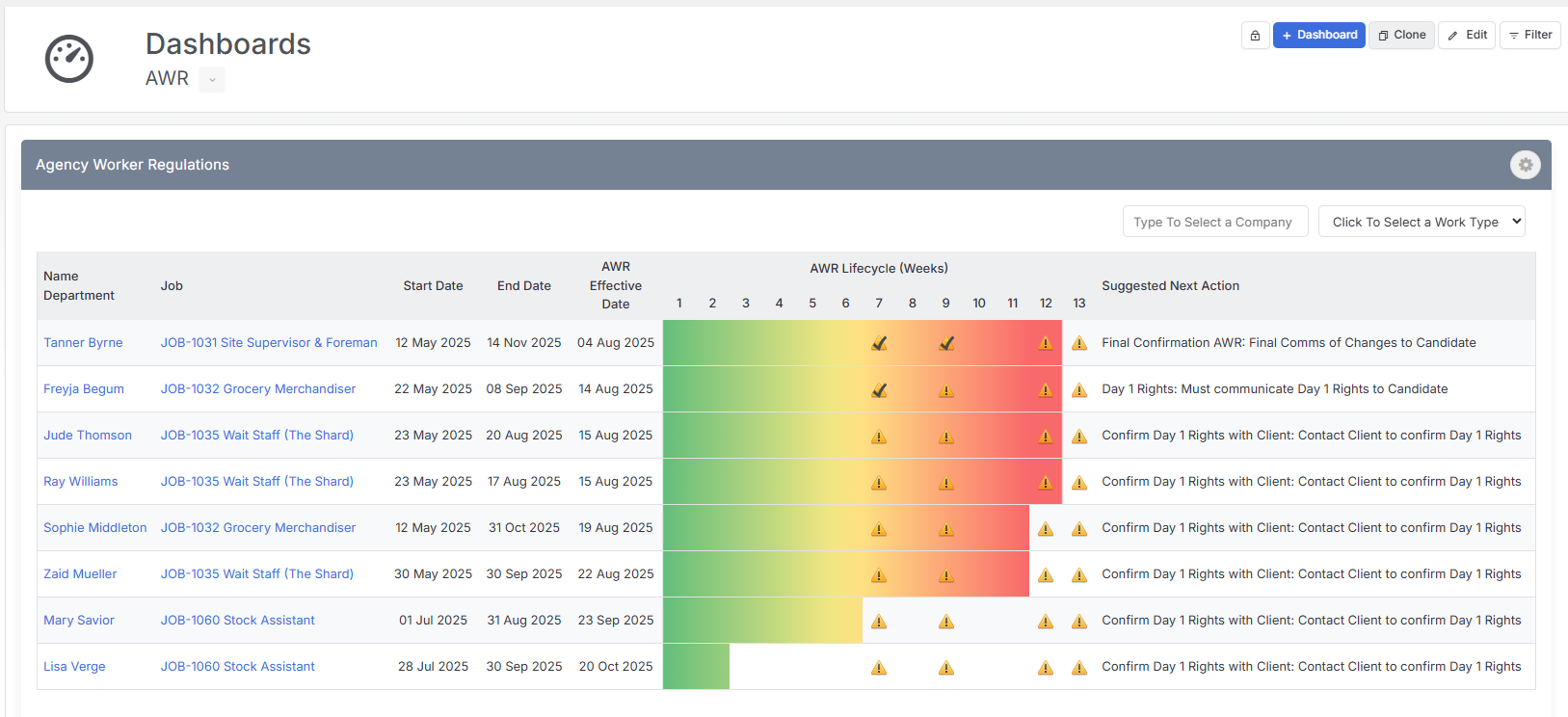Open the Filter options
Screen dimensions: 1568x717
(x=1530, y=35)
